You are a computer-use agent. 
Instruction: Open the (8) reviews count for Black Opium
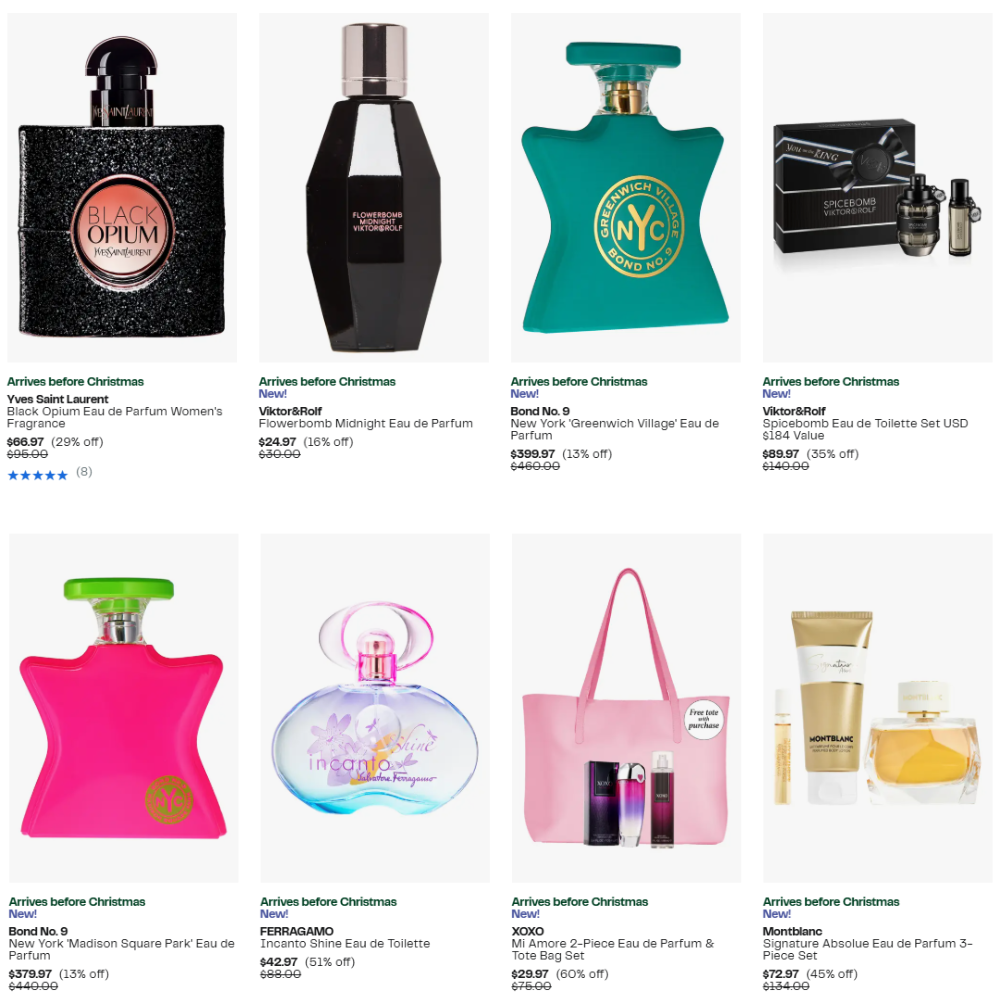tap(84, 472)
